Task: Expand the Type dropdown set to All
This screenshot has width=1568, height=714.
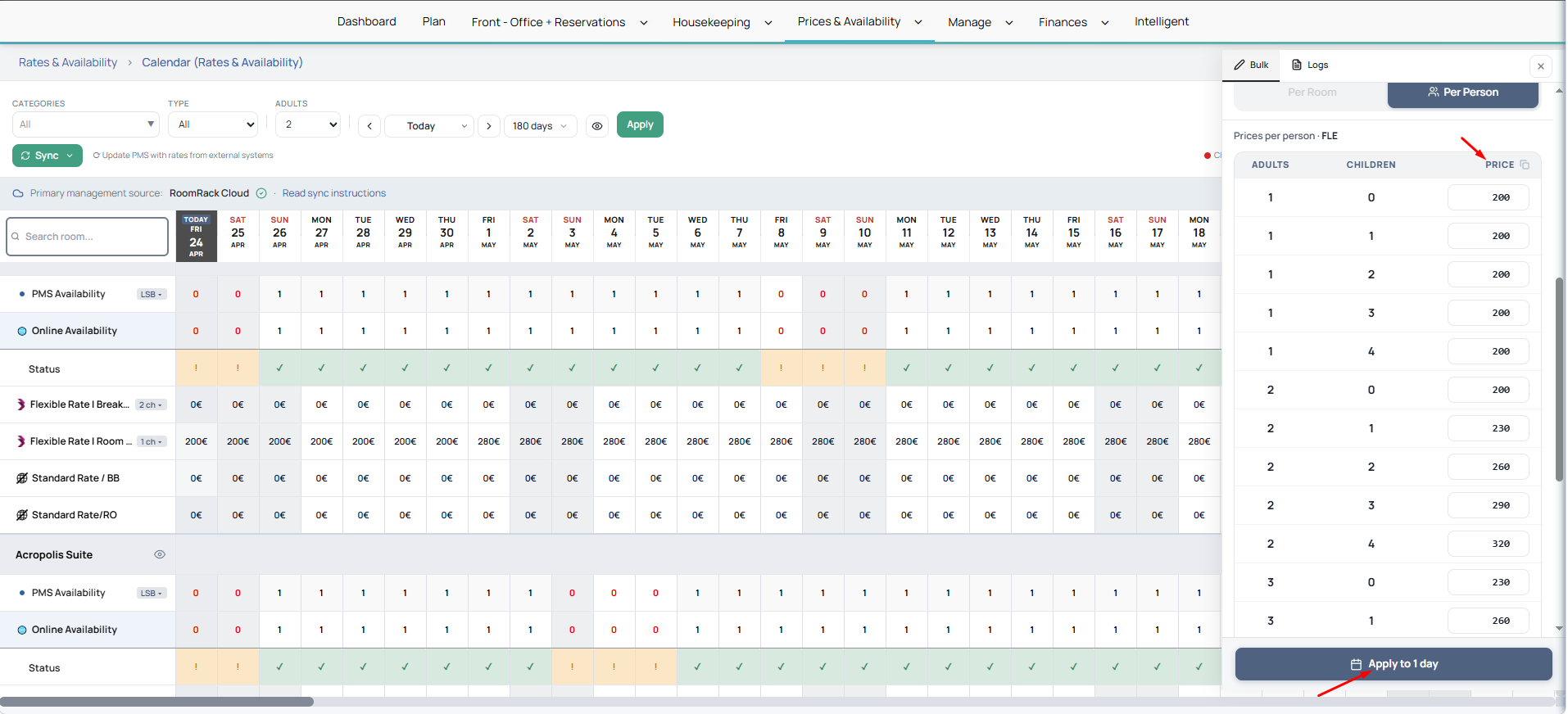Action: (x=214, y=124)
